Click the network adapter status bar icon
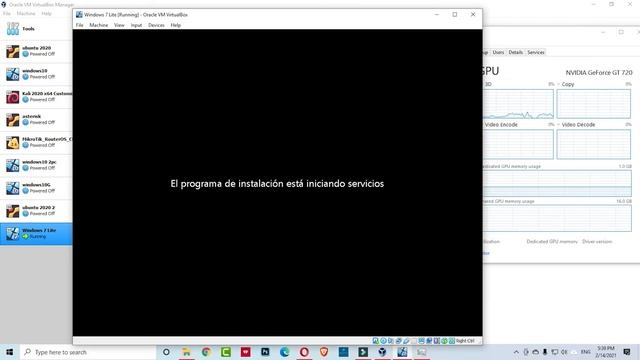Image resolution: width=640 pixels, height=360 pixels. (x=398, y=341)
